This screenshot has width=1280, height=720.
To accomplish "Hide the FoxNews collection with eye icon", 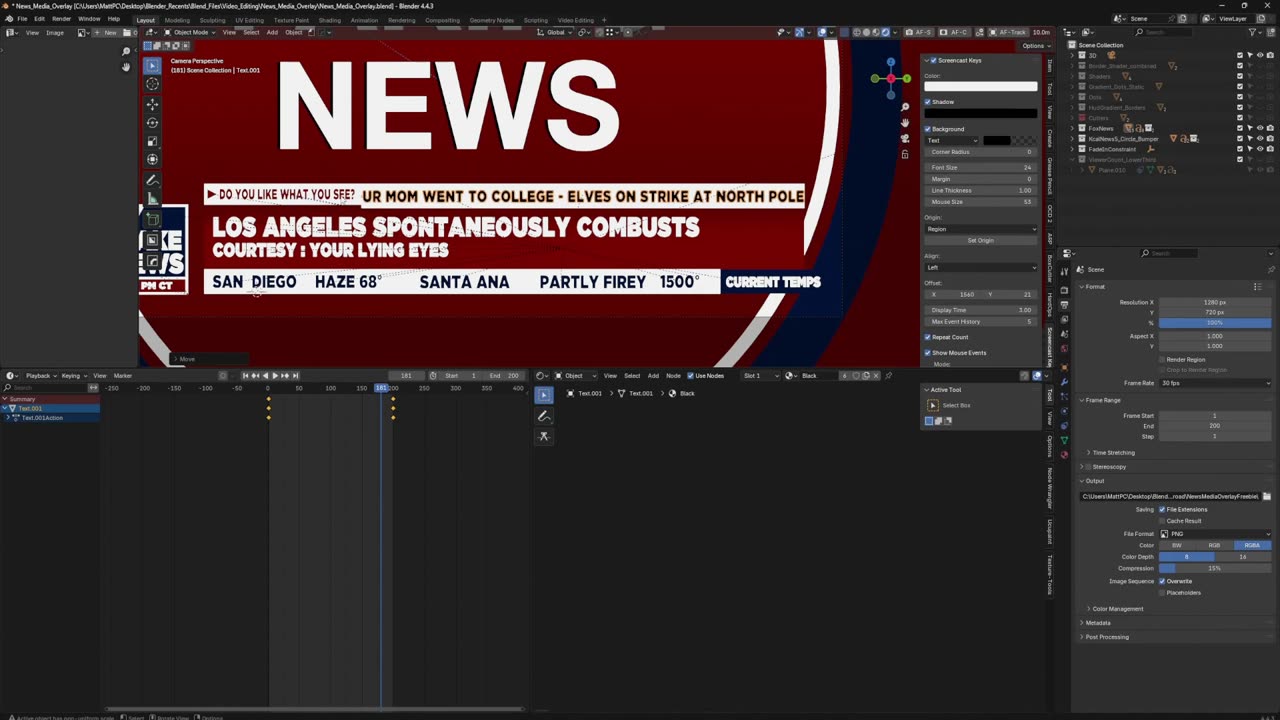I will tap(1260, 128).
